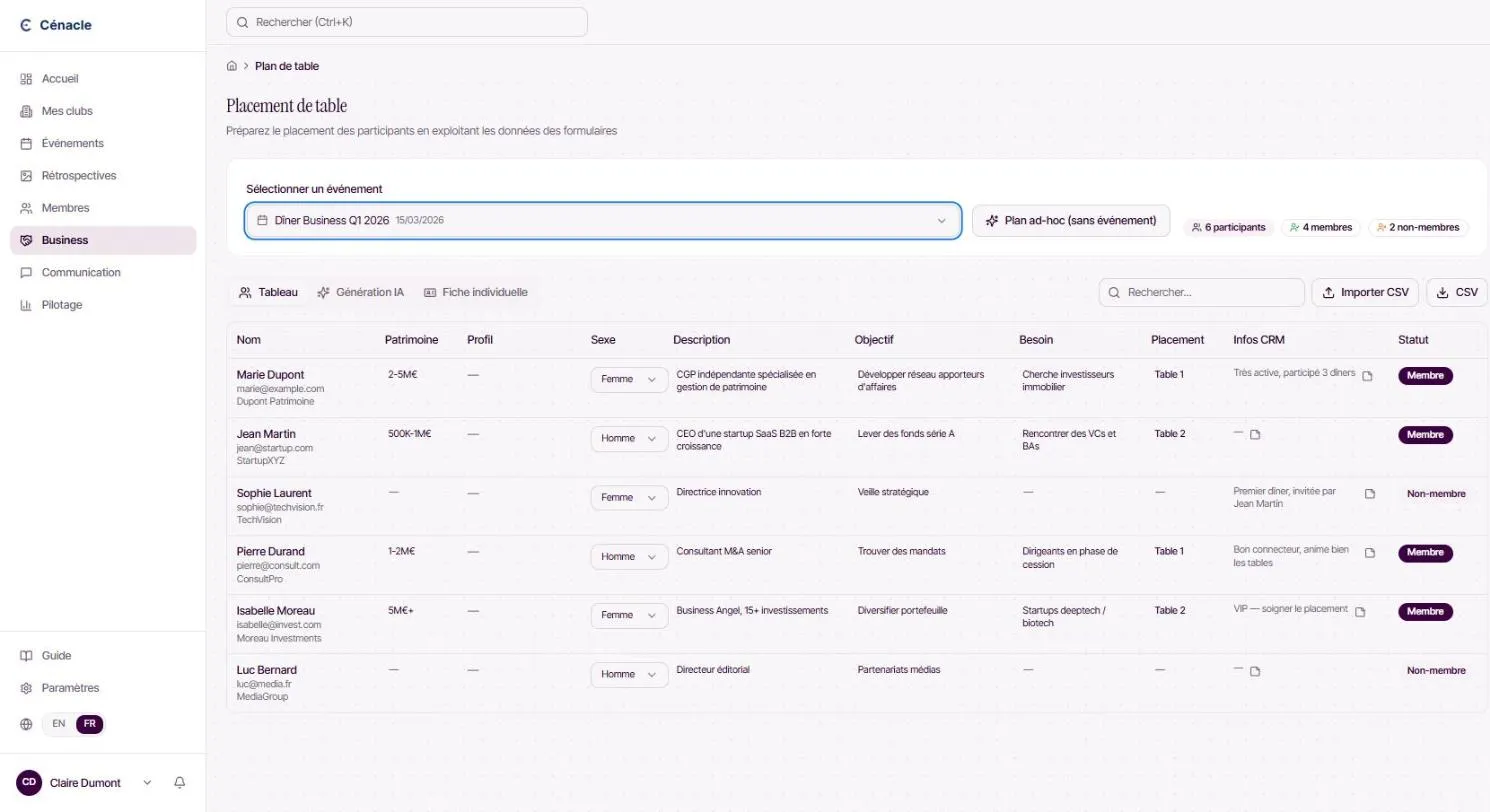Open Sexe dropdown for Pierre Durand

629,557
